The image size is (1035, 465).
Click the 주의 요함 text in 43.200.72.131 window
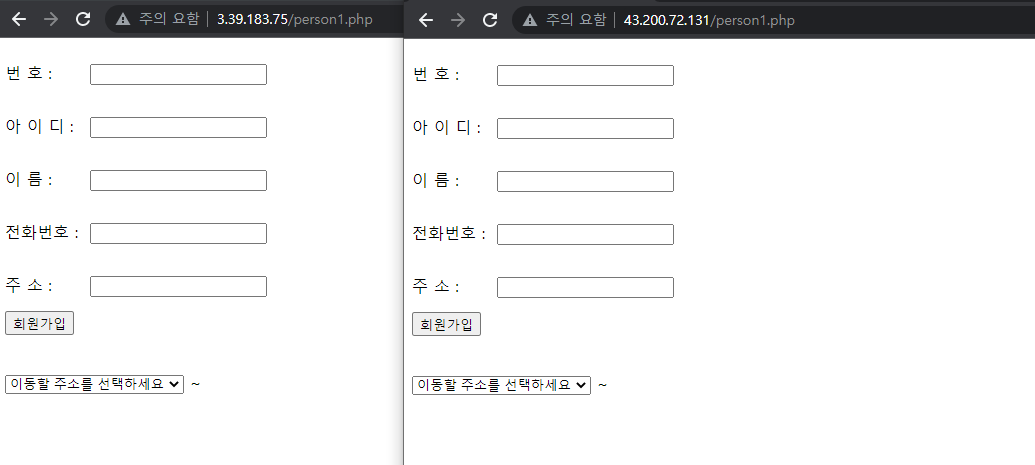coord(576,20)
